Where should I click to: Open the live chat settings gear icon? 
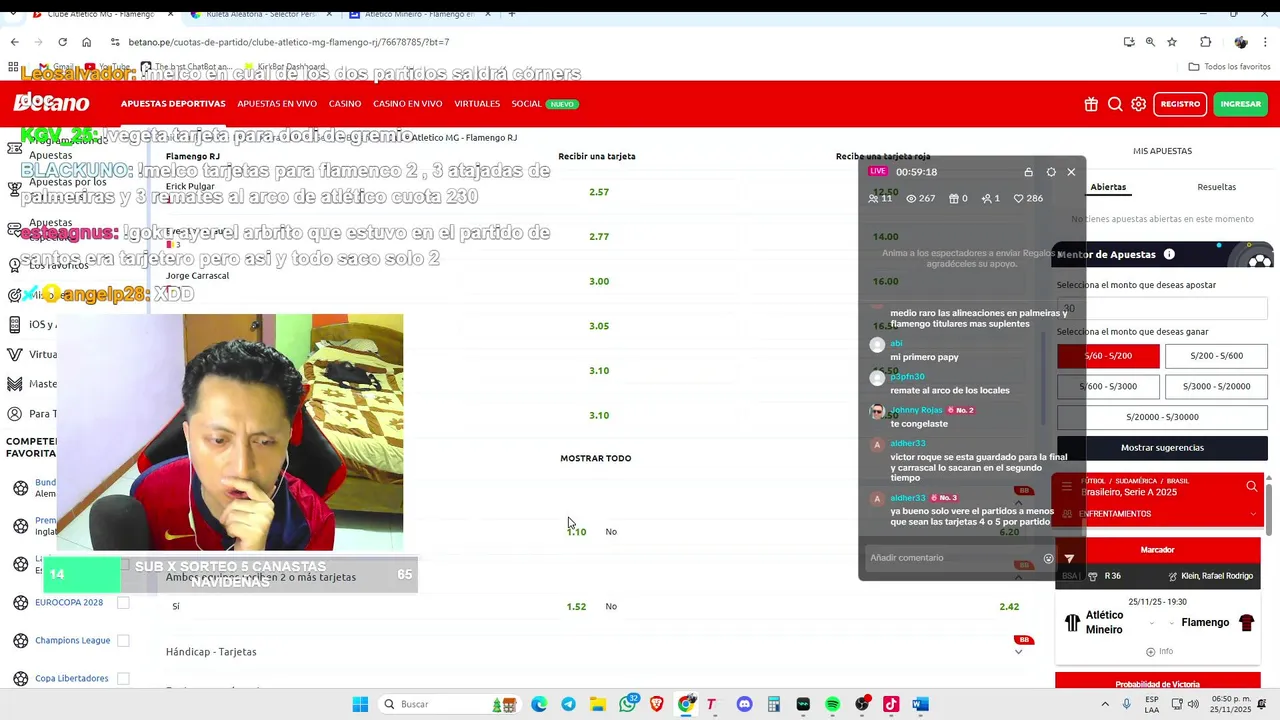tap(1051, 172)
